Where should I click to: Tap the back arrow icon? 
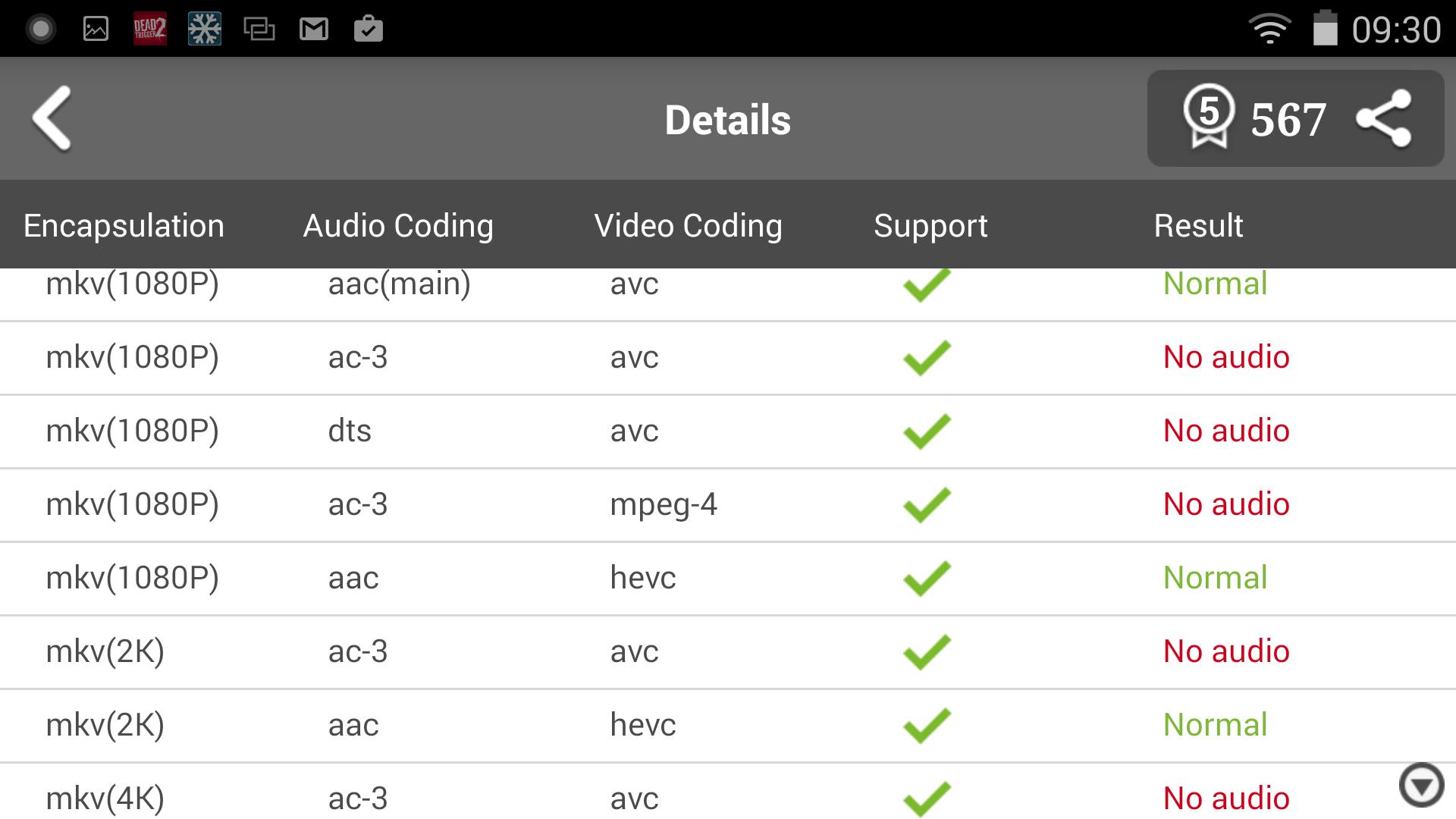(x=52, y=118)
